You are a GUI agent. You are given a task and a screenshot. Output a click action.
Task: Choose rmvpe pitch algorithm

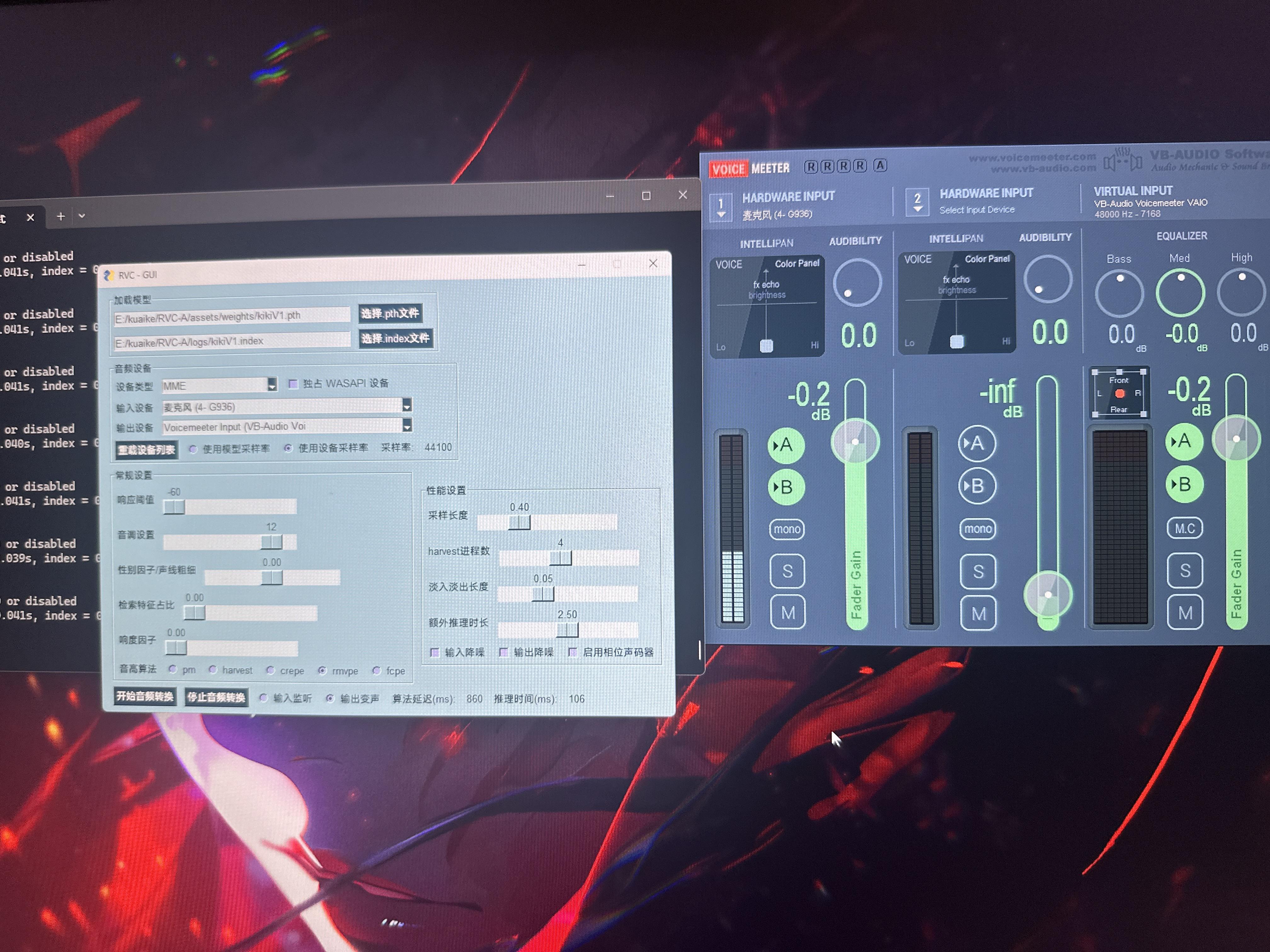click(x=323, y=670)
